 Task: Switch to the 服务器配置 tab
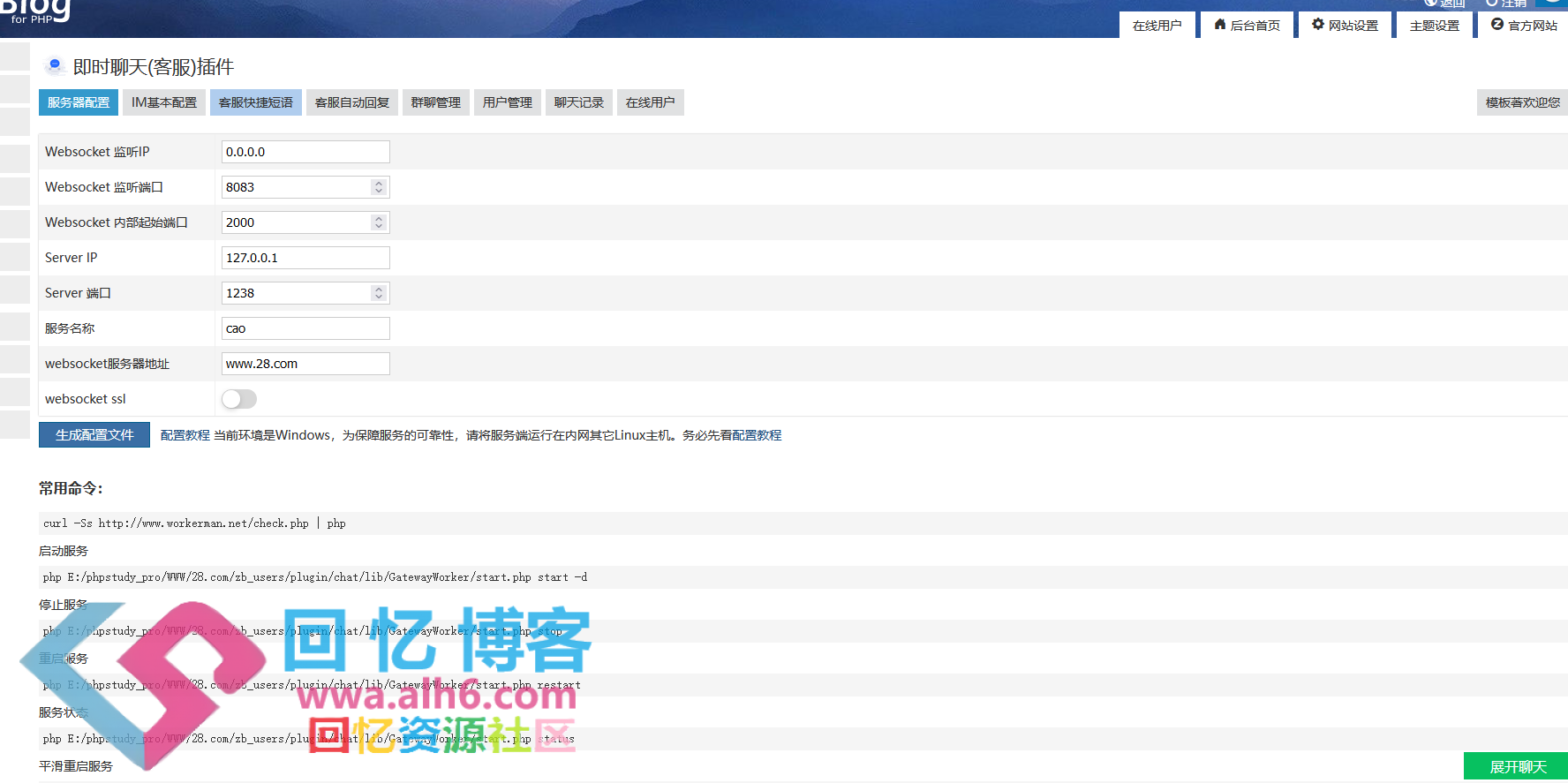tap(79, 102)
